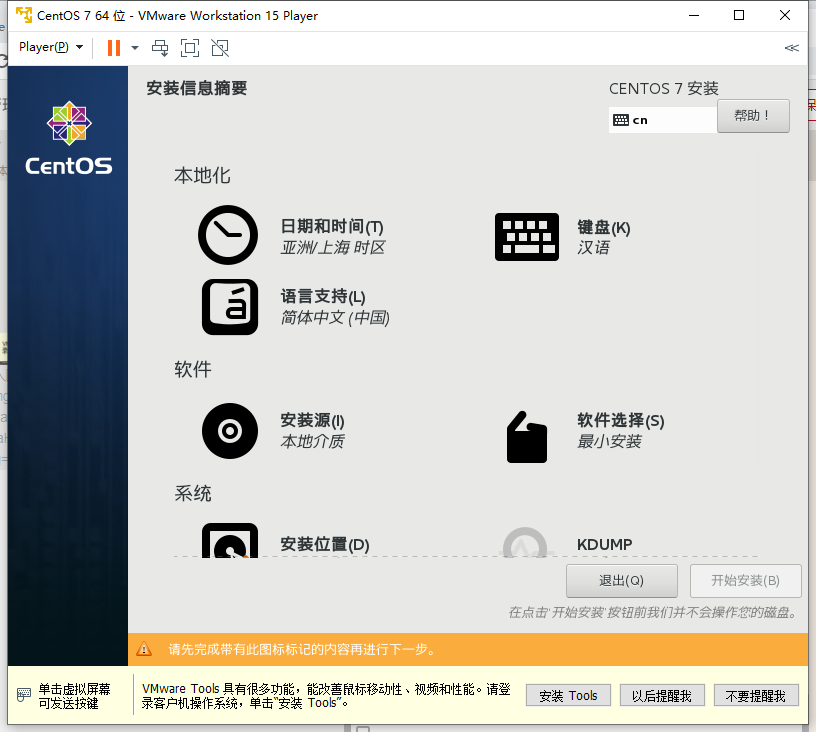
Task: Click the Unity mode toolbar icon
Action: 218,47
